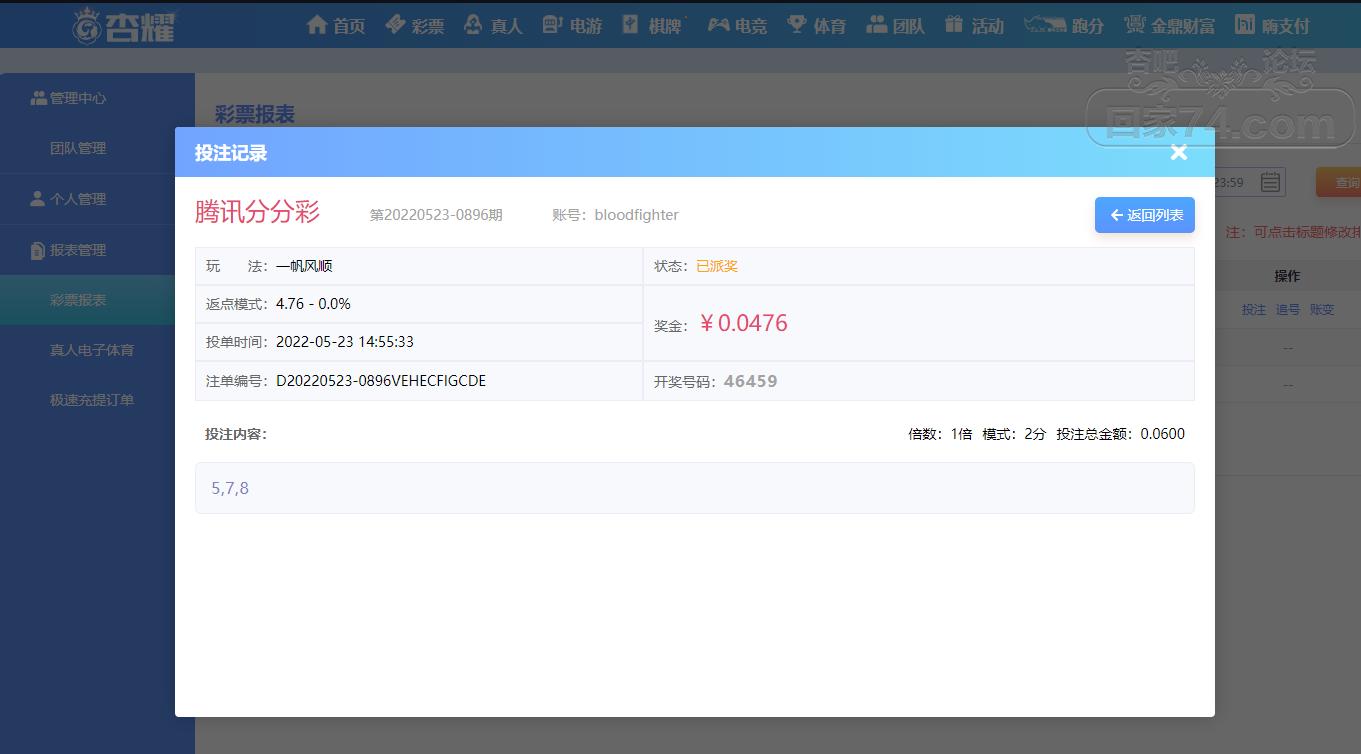Click the order number D20220523-0896VEHECFIGCDE

pos(381,381)
